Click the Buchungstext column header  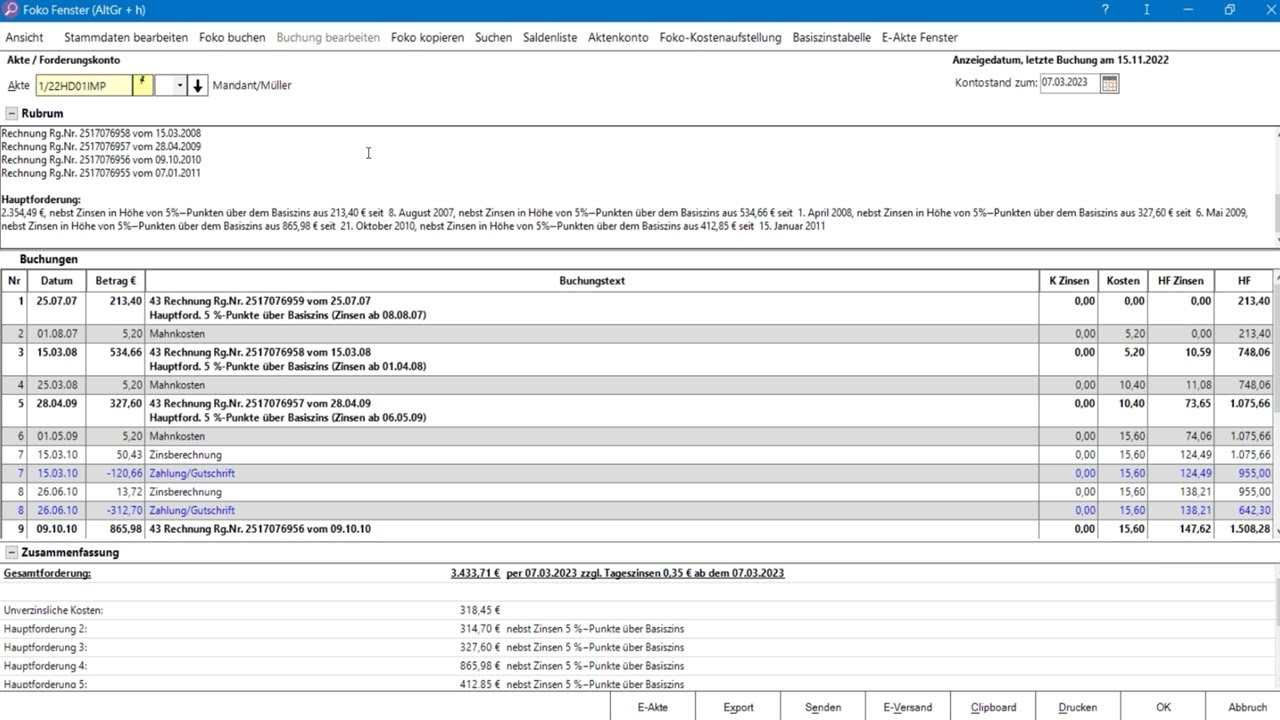(592, 281)
